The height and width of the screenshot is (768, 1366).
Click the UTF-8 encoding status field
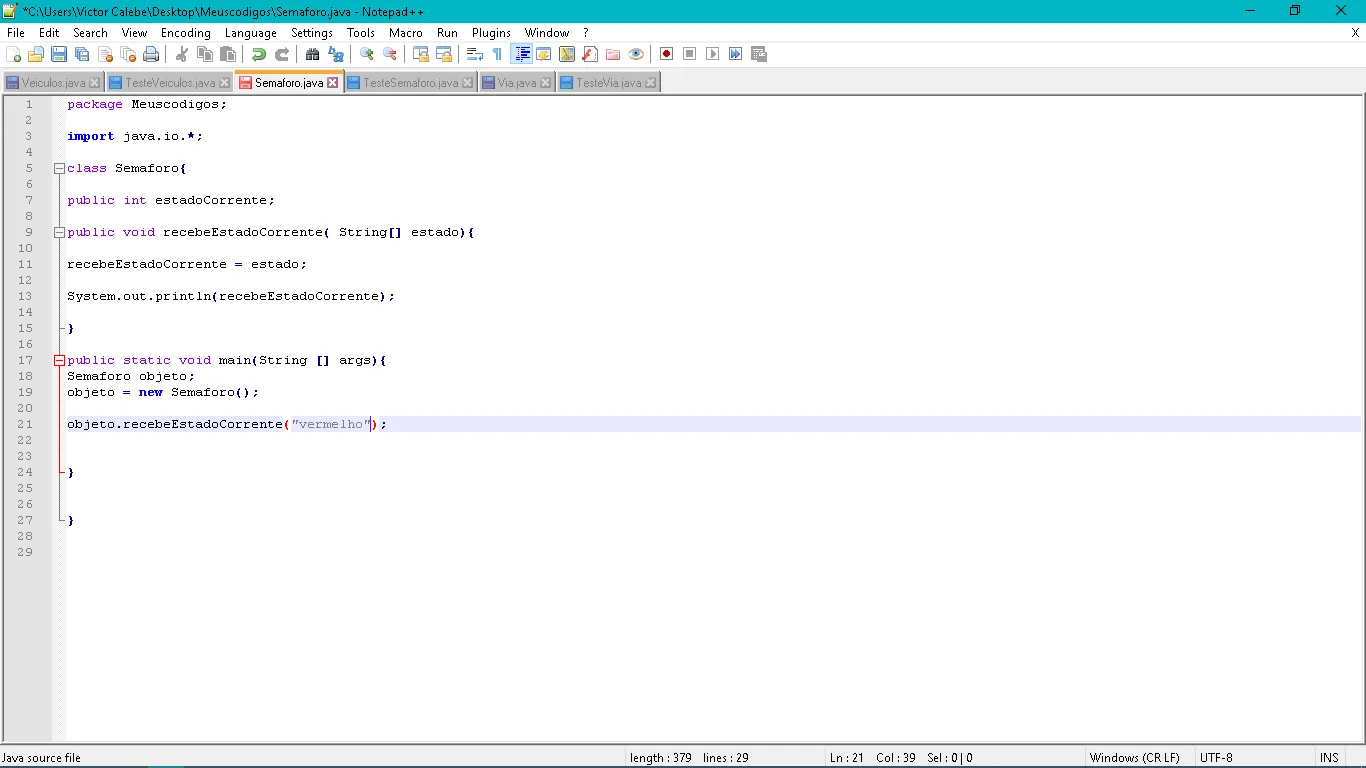click(1216, 758)
